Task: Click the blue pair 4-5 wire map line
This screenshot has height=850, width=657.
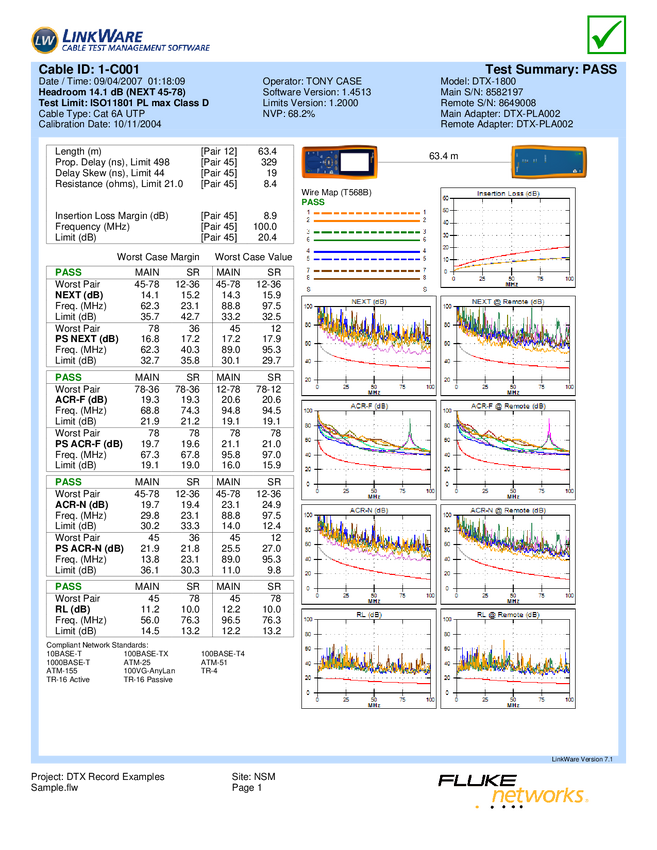Action: 366,255
